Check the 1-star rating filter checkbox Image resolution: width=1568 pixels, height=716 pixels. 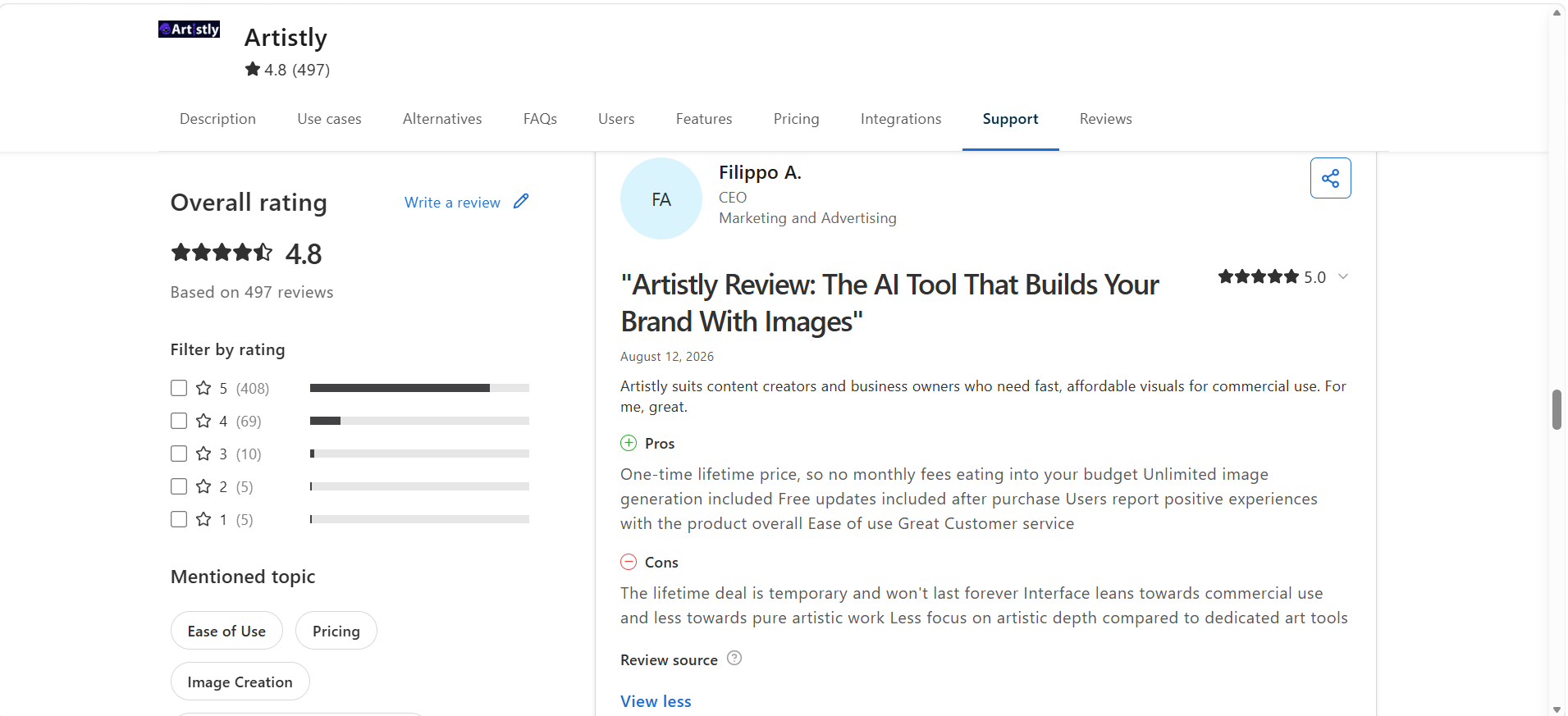179,519
